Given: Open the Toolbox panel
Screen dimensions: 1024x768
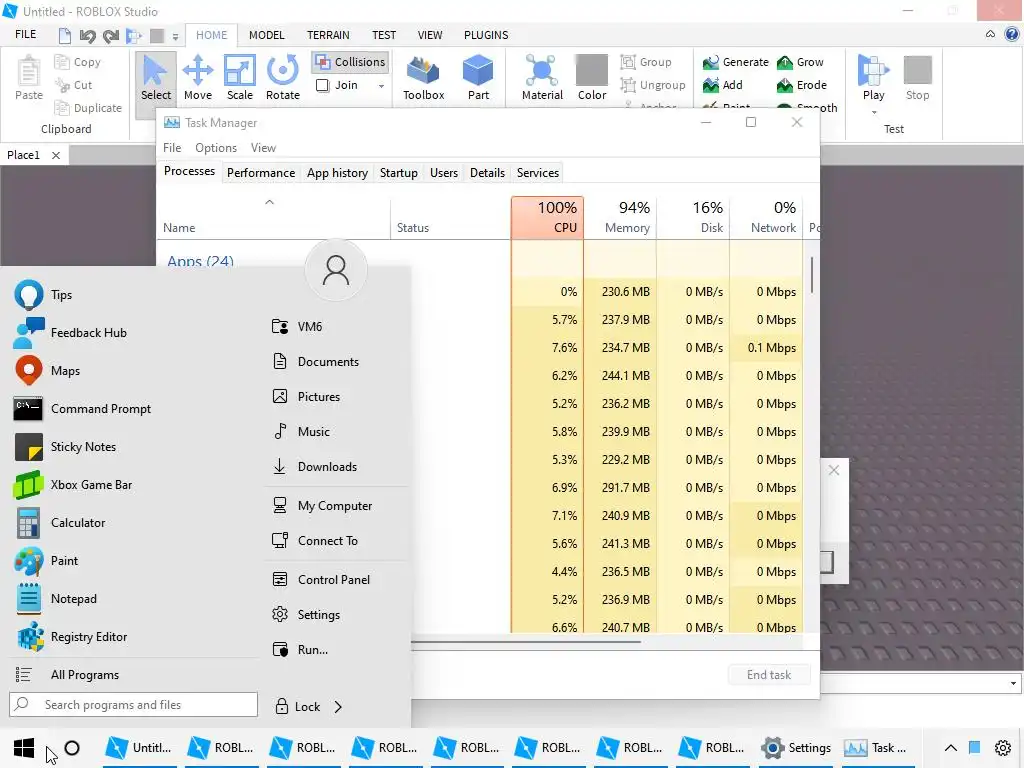Looking at the screenshot, I should coord(423,78).
